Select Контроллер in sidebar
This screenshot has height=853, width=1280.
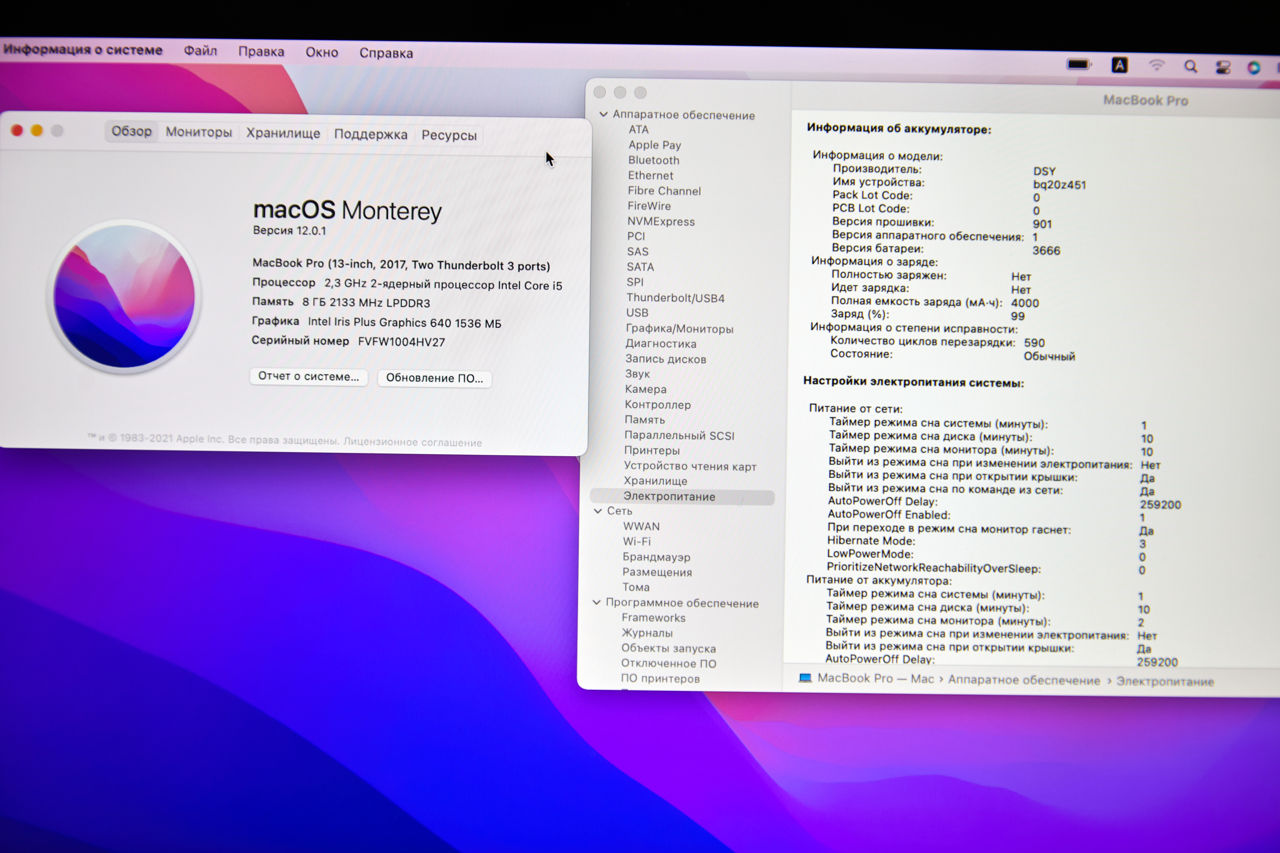658,405
